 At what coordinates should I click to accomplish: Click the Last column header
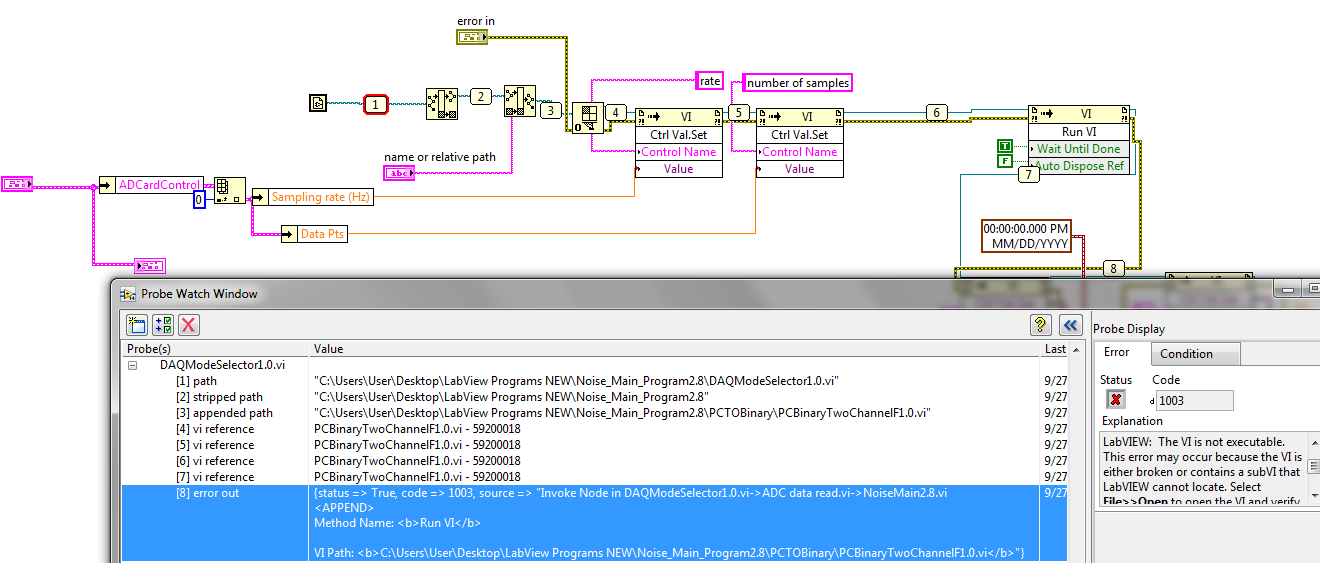pyautogui.click(x=1055, y=349)
